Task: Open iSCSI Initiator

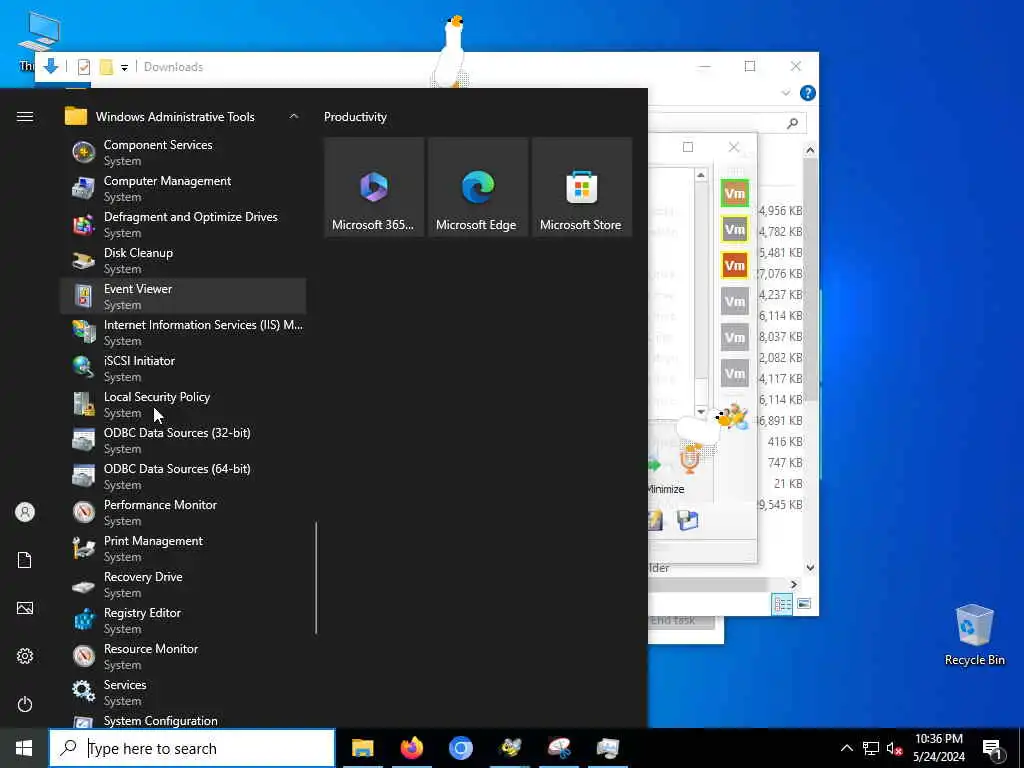Action: 183,368
